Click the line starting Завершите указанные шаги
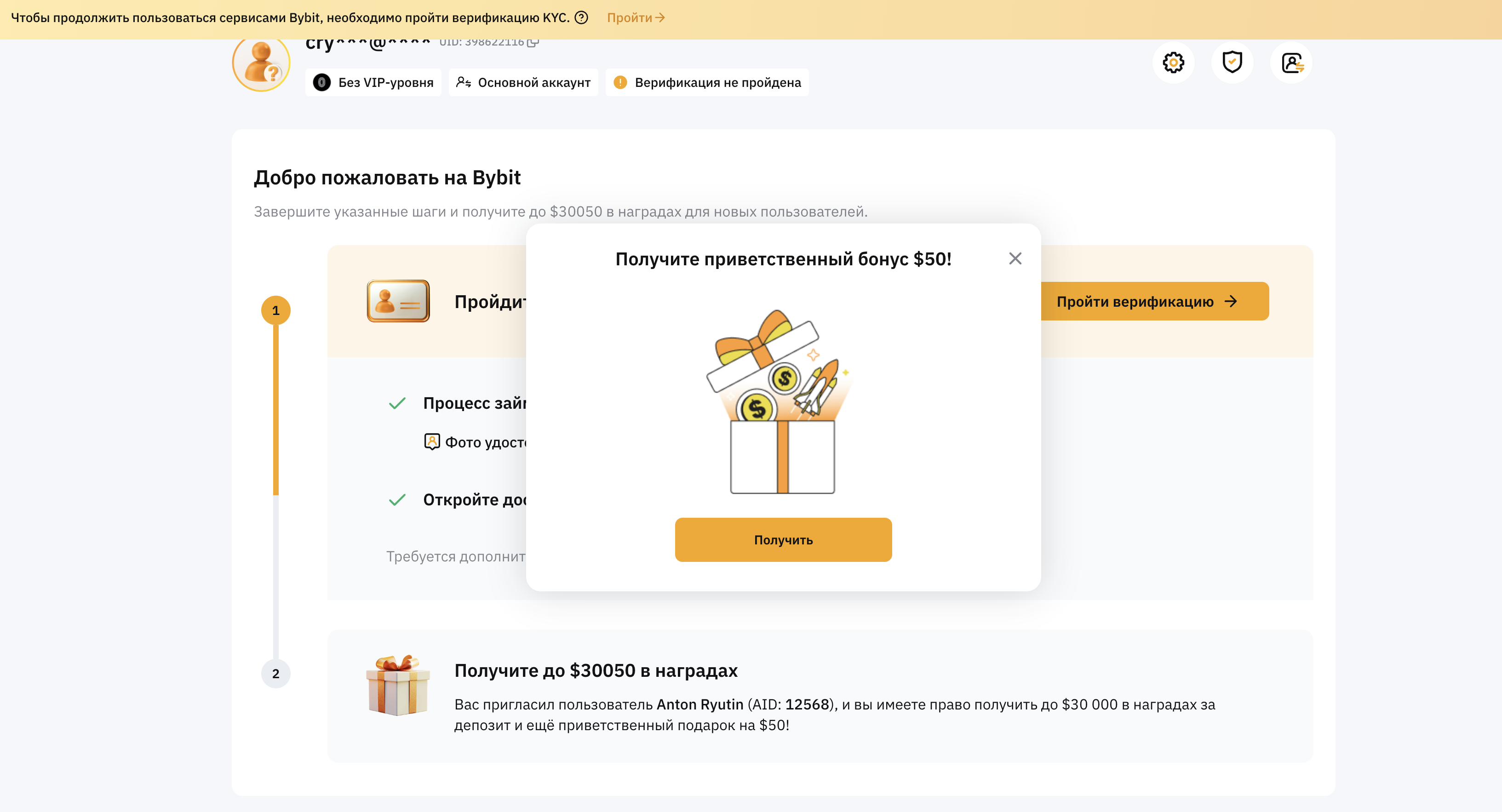This screenshot has height=812, width=1502. [560, 212]
